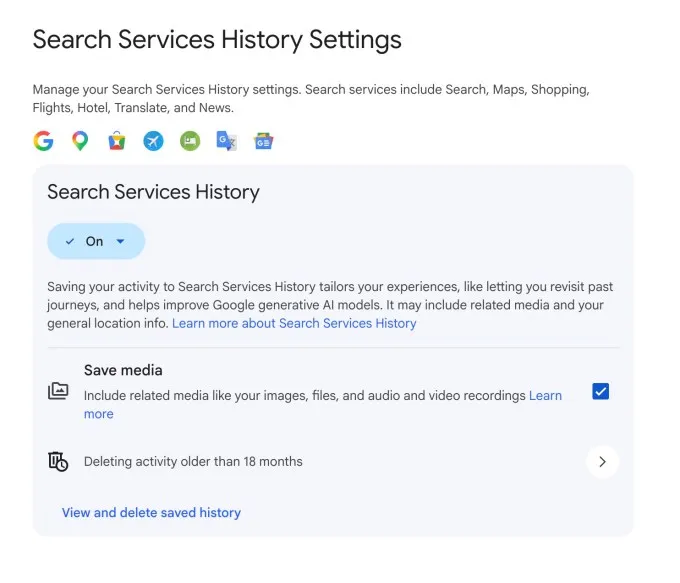Click the Google Flights airplane icon
This screenshot has width=680, height=583.
tap(154, 141)
